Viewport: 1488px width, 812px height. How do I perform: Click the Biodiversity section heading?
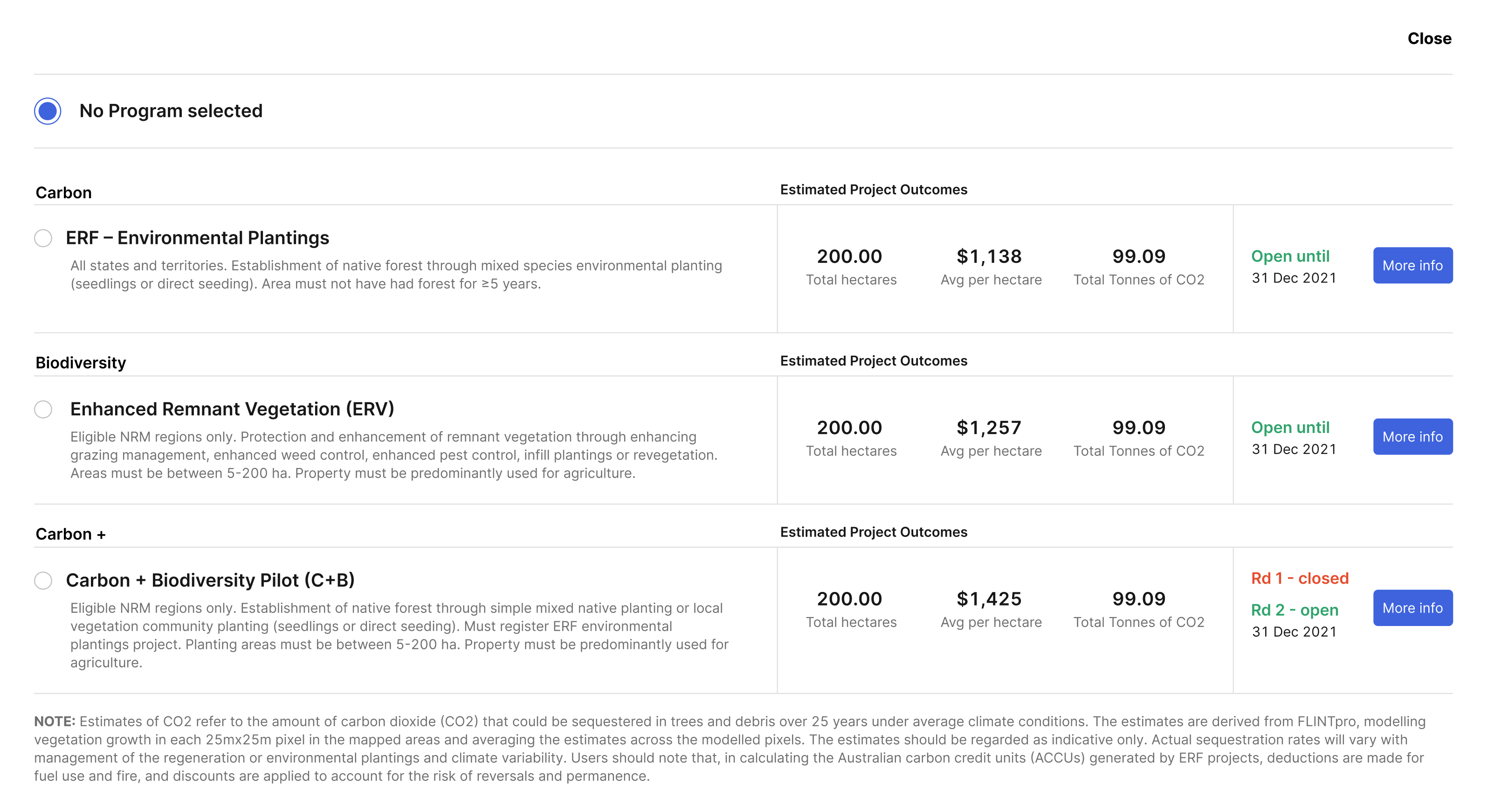(x=81, y=363)
